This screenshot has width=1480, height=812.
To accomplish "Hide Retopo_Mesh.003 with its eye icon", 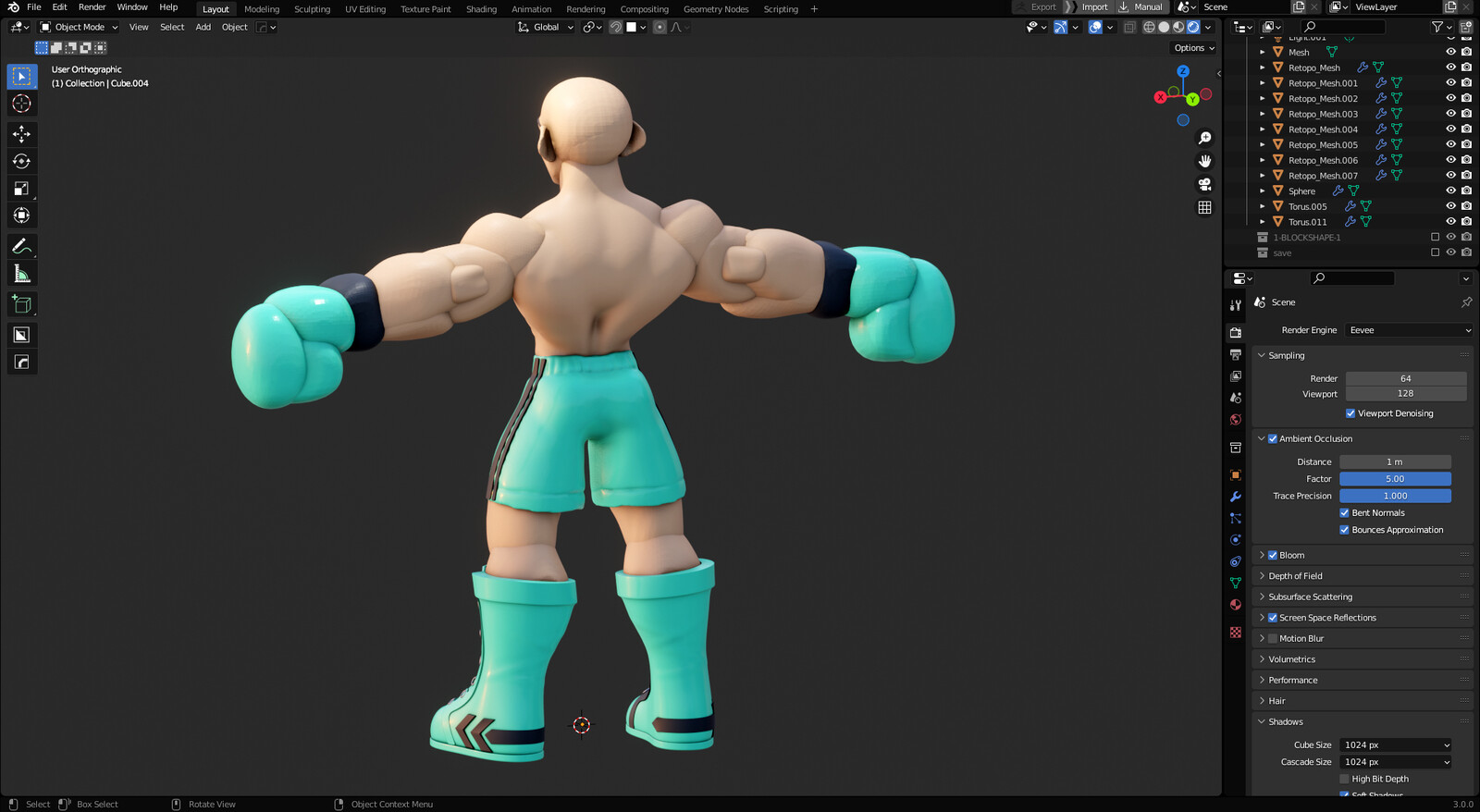I will click(x=1450, y=114).
